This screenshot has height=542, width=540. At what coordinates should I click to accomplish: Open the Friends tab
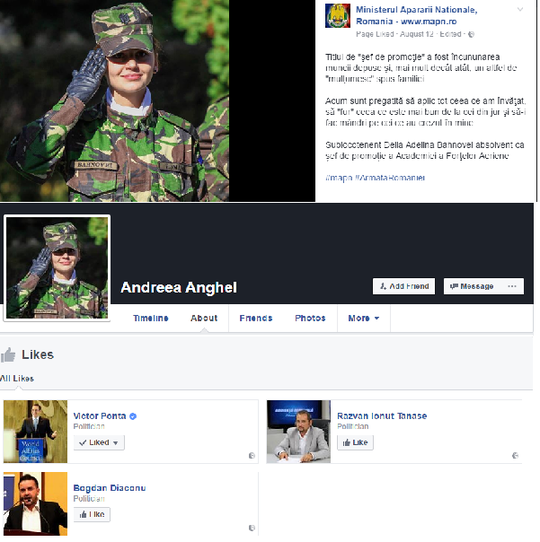[256, 318]
